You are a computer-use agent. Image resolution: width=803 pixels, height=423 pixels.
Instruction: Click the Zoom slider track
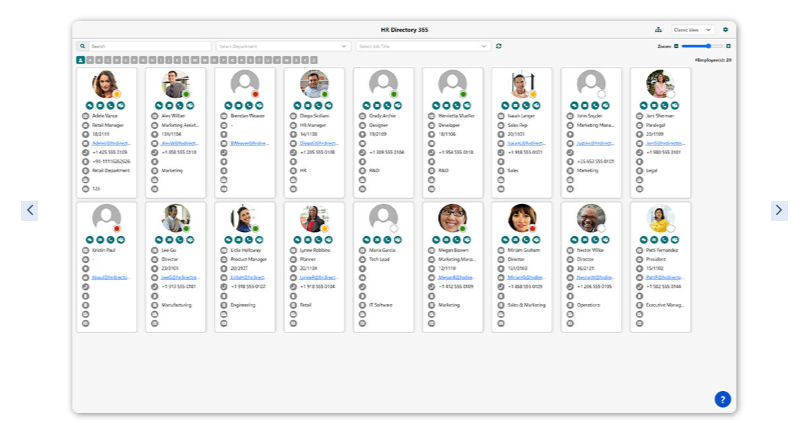[702, 46]
